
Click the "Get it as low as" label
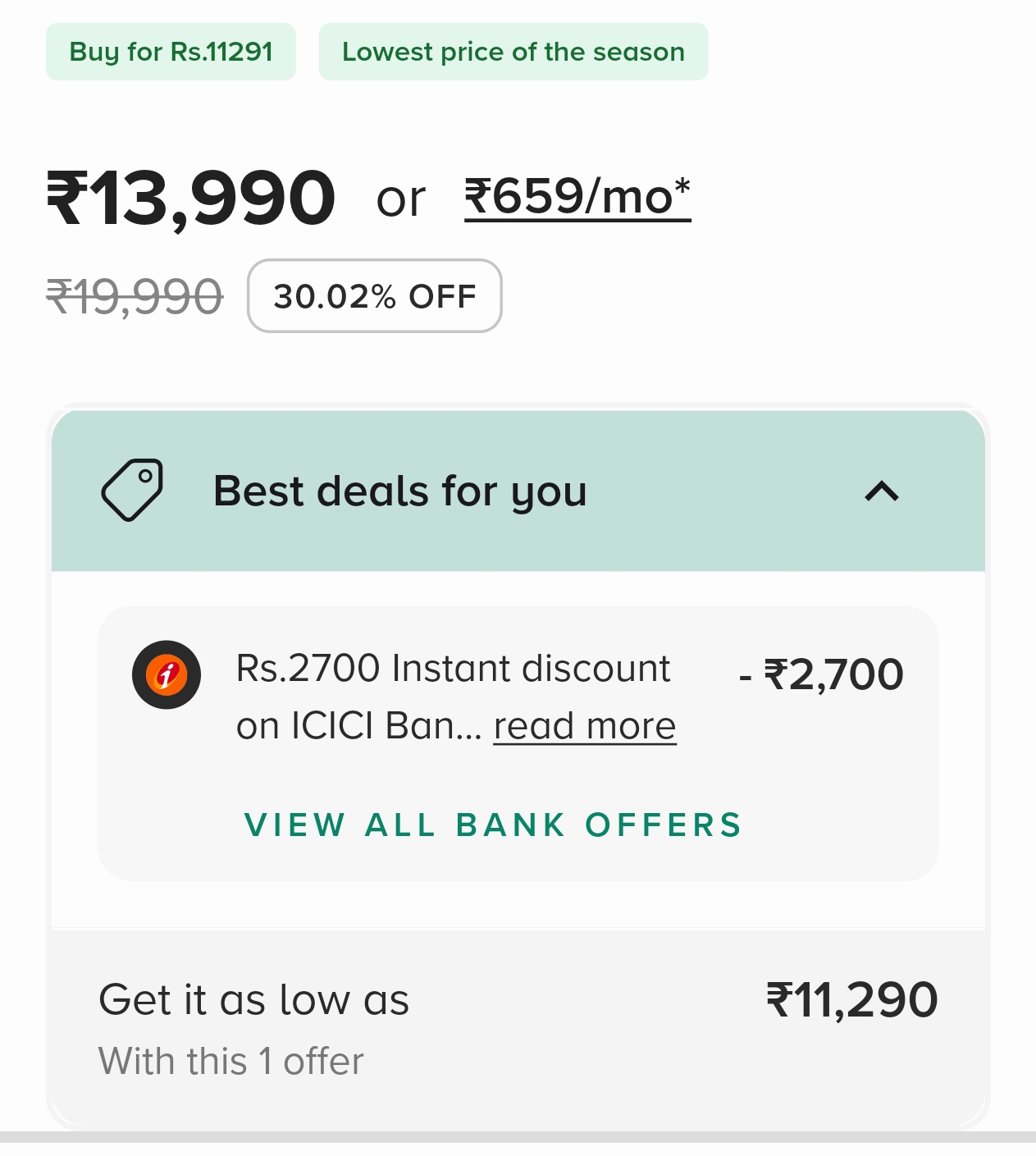click(253, 1000)
